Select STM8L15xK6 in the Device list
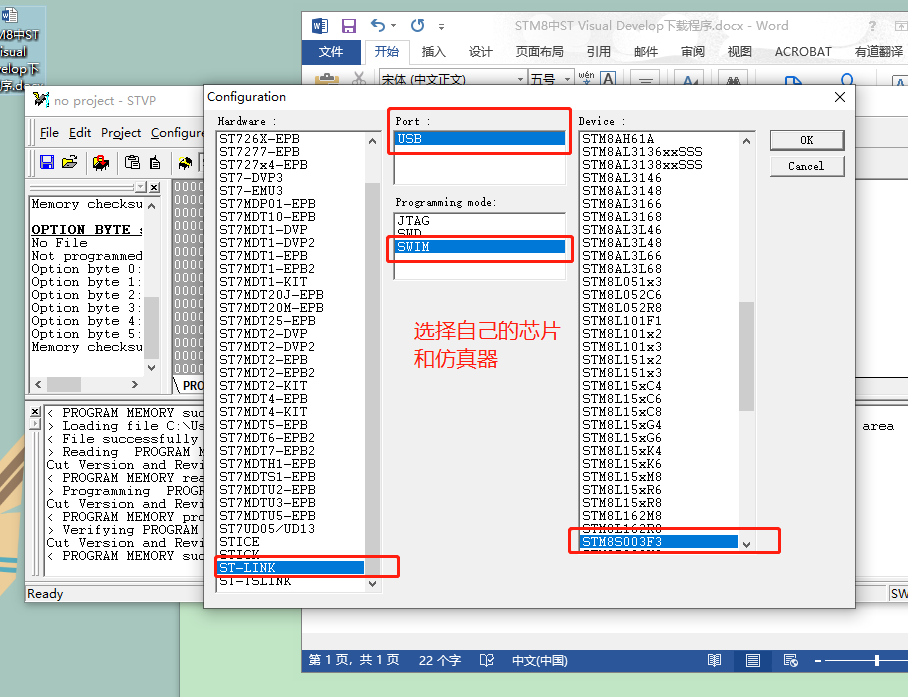Viewport: 908px width, 697px height. tap(658, 464)
